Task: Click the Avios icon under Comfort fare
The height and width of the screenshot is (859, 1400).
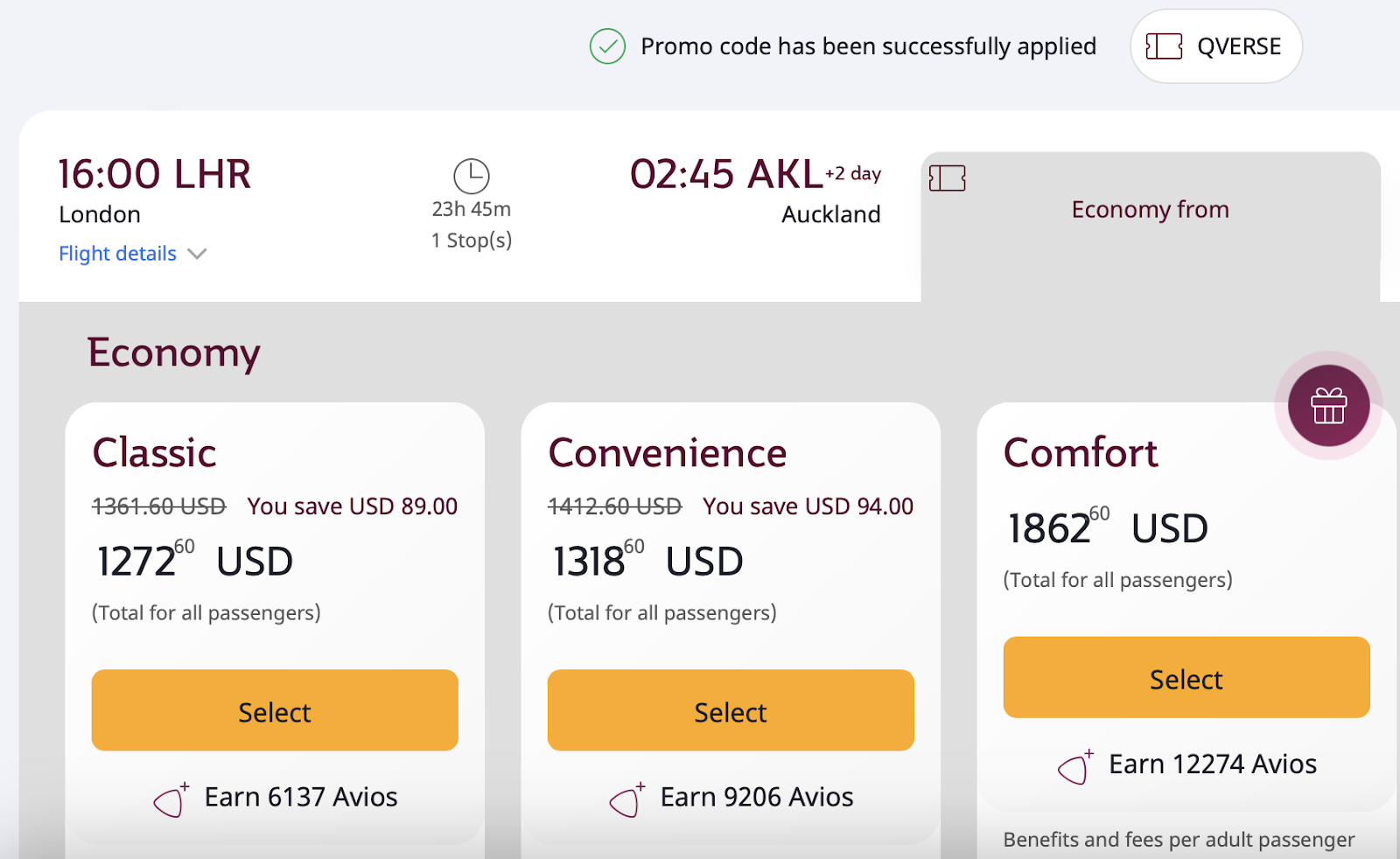Action: 1075,767
